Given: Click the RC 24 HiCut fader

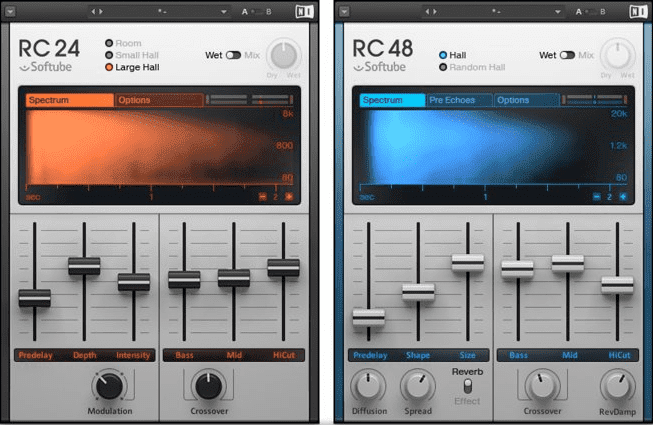Looking at the screenshot, I should coord(283,268).
